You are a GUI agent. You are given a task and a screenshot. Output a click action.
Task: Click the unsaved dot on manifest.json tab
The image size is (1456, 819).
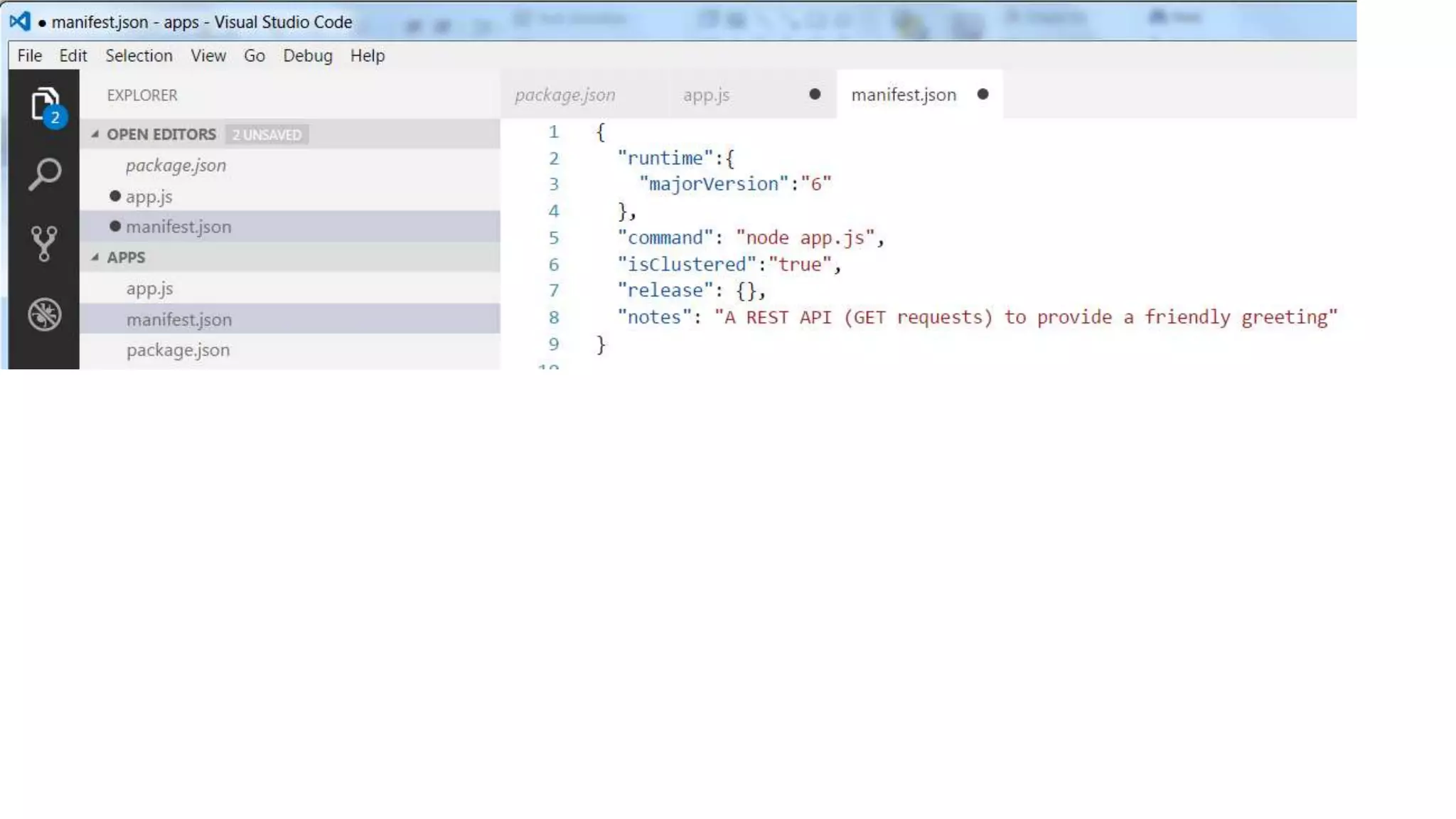[x=983, y=95]
